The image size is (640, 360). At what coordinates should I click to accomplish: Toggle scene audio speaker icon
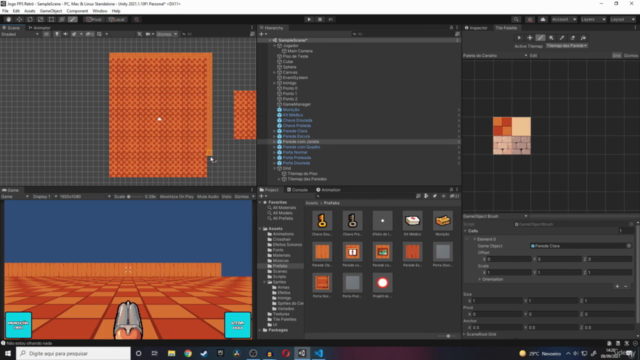pyautogui.click(x=65, y=34)
